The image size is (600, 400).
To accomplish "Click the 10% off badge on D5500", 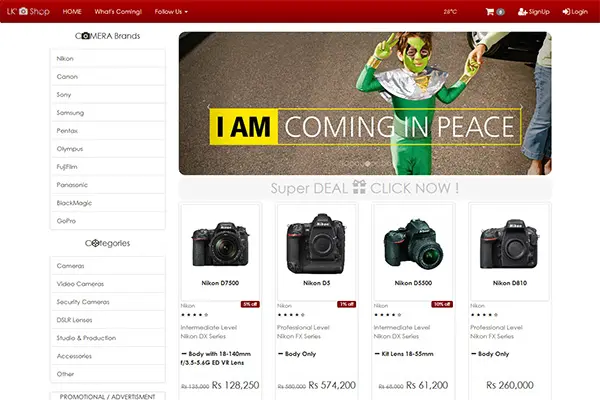I will coord(442,304).
